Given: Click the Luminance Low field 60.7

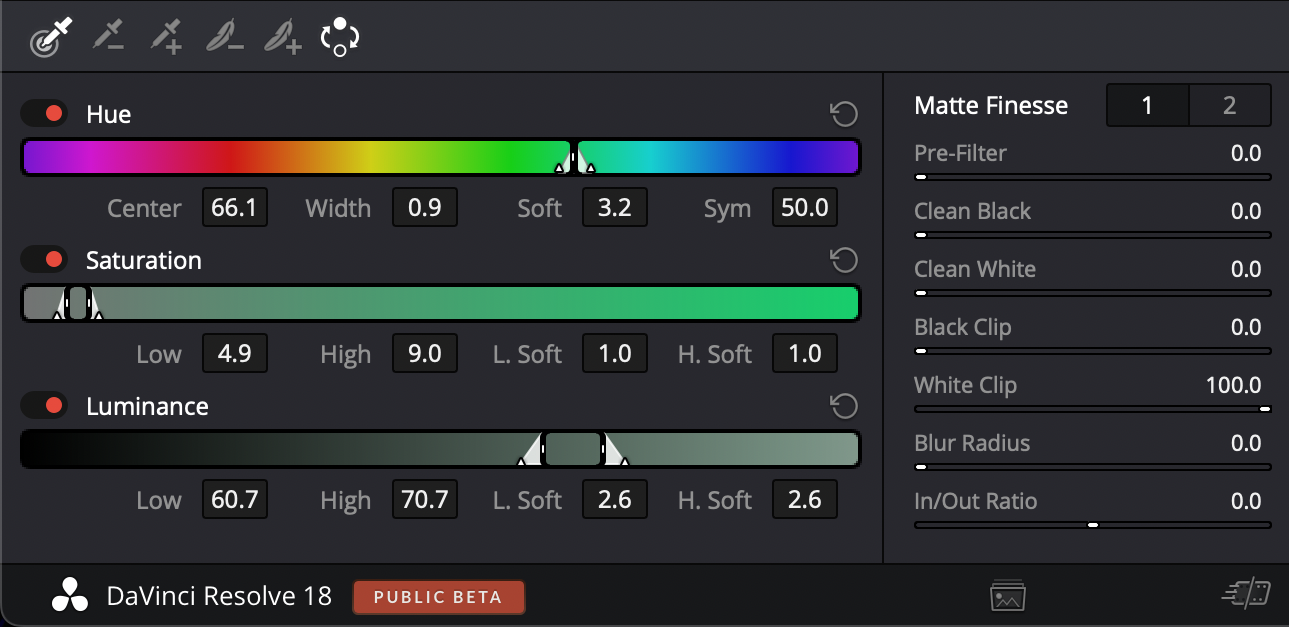Looking at the screenshot, I should pos(234,500).
